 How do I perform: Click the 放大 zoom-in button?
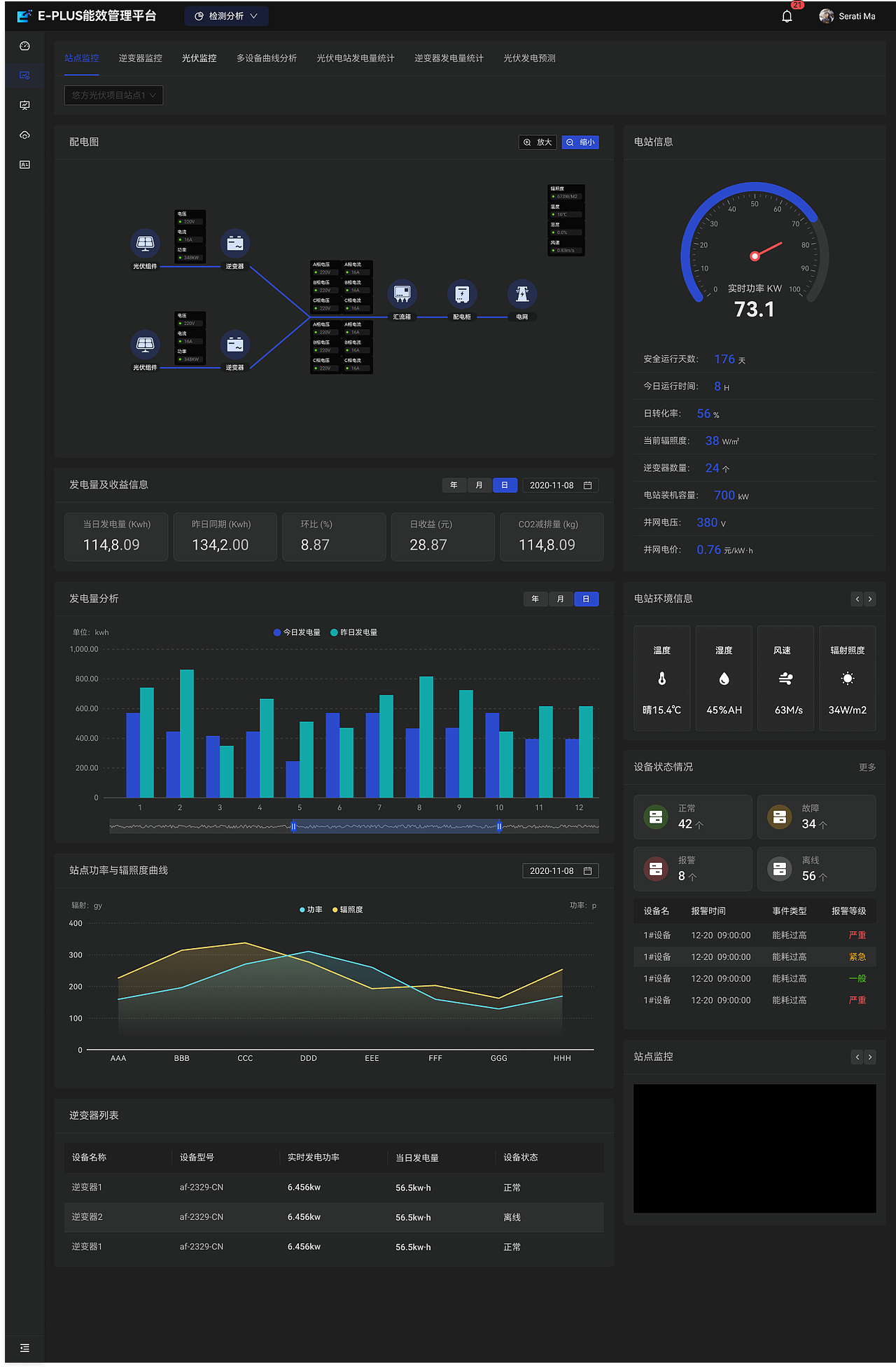click(538, 142)
